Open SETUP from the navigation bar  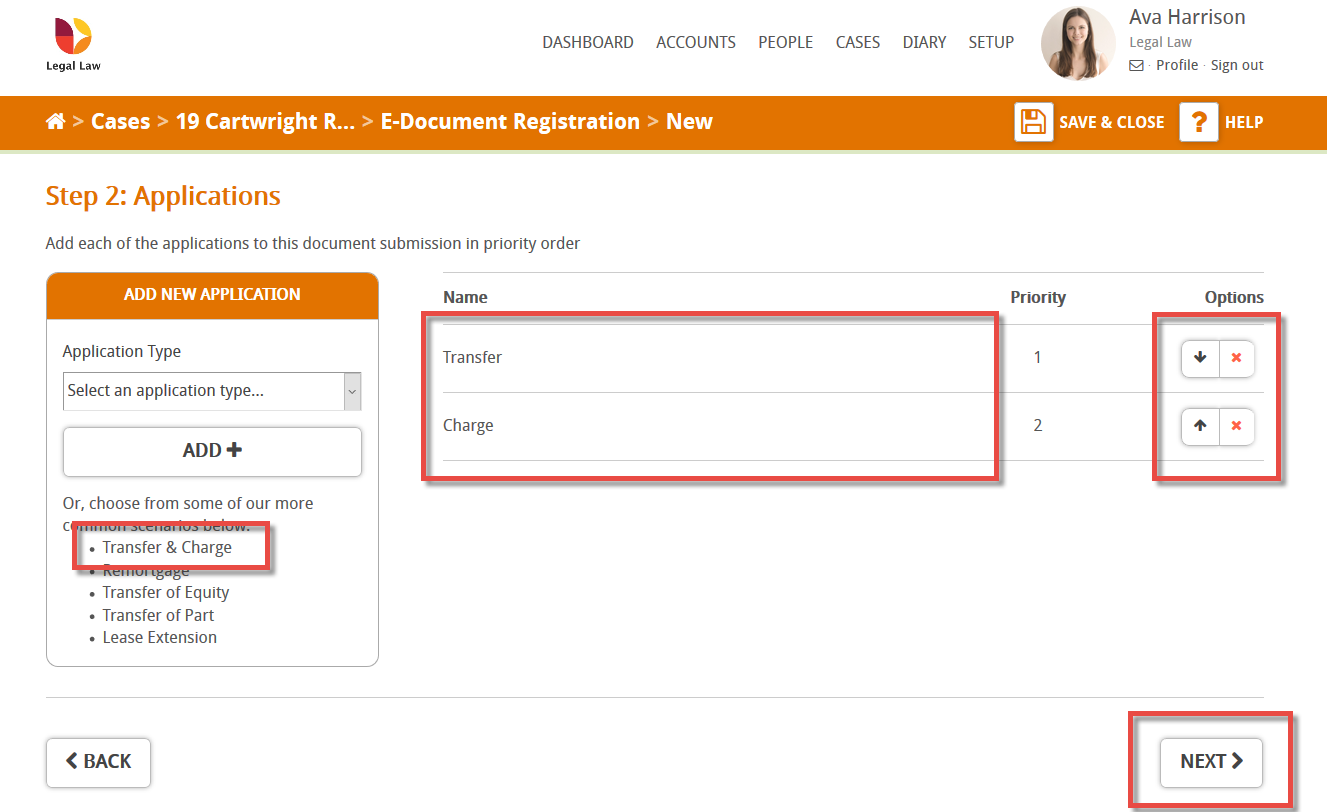click(x=990, y=42)
